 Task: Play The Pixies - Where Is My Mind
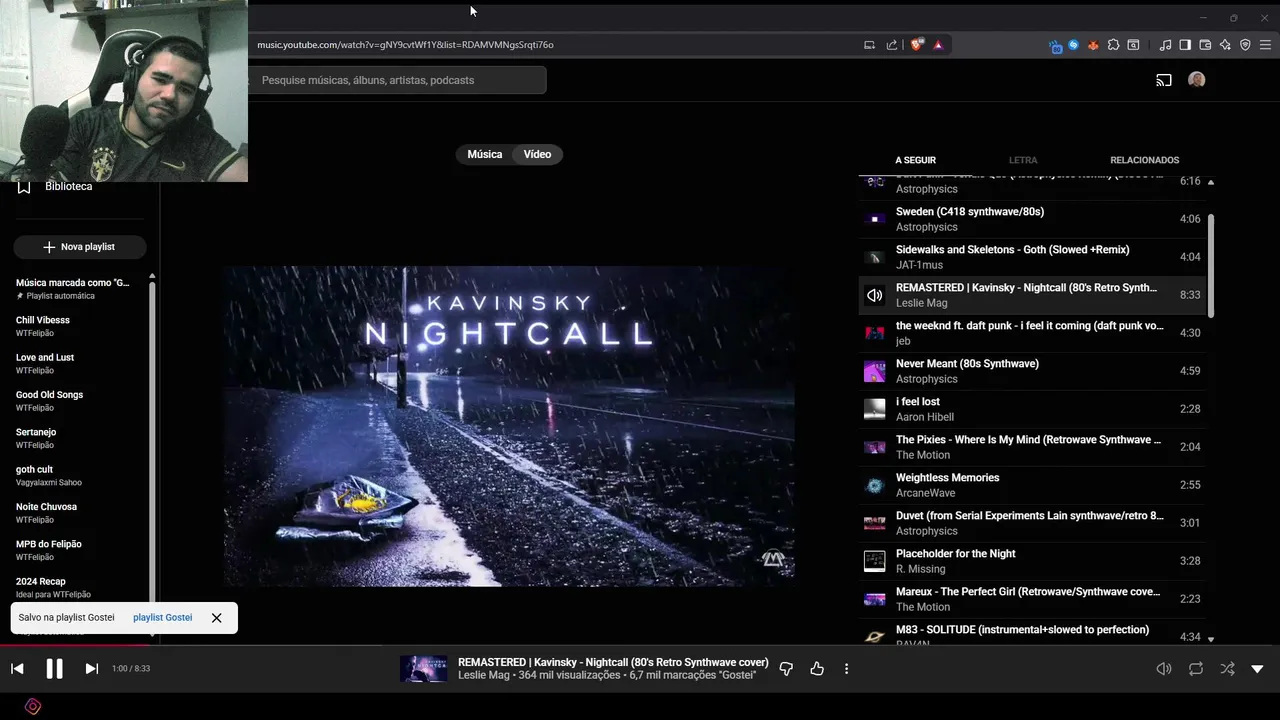pyautogui.click(x=1032, y=447)
